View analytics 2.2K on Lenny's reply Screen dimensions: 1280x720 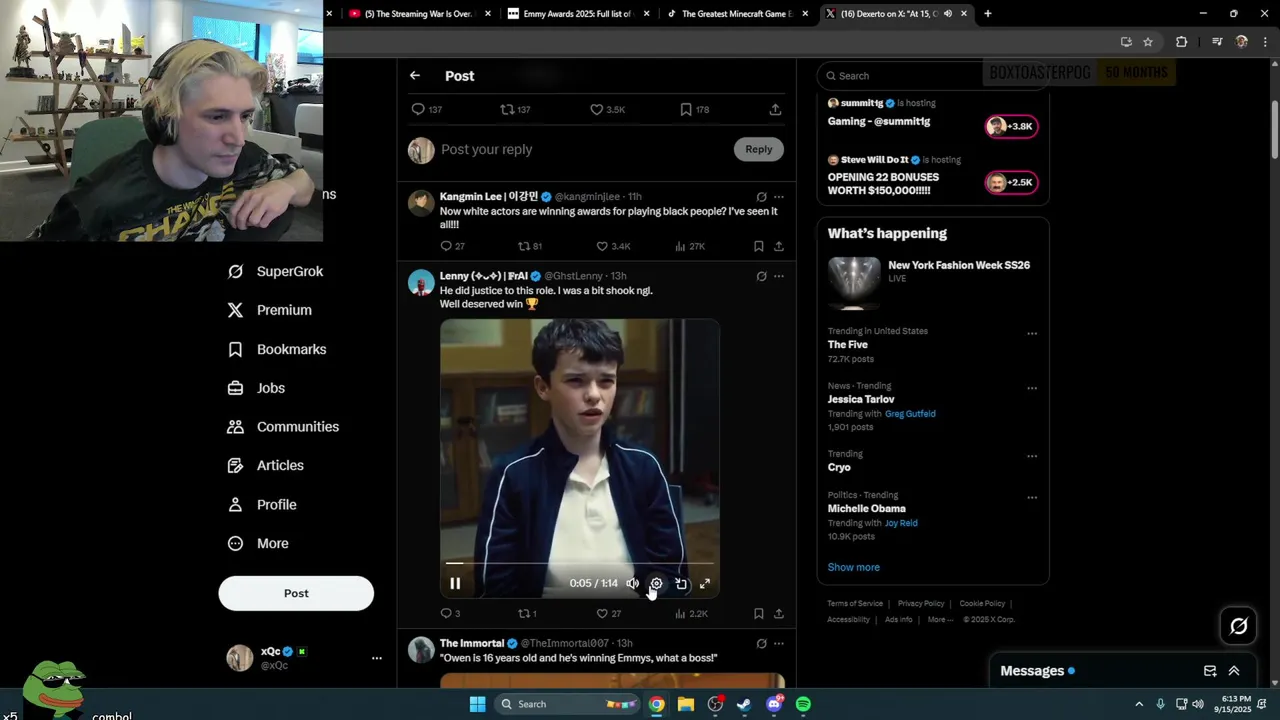691,613
